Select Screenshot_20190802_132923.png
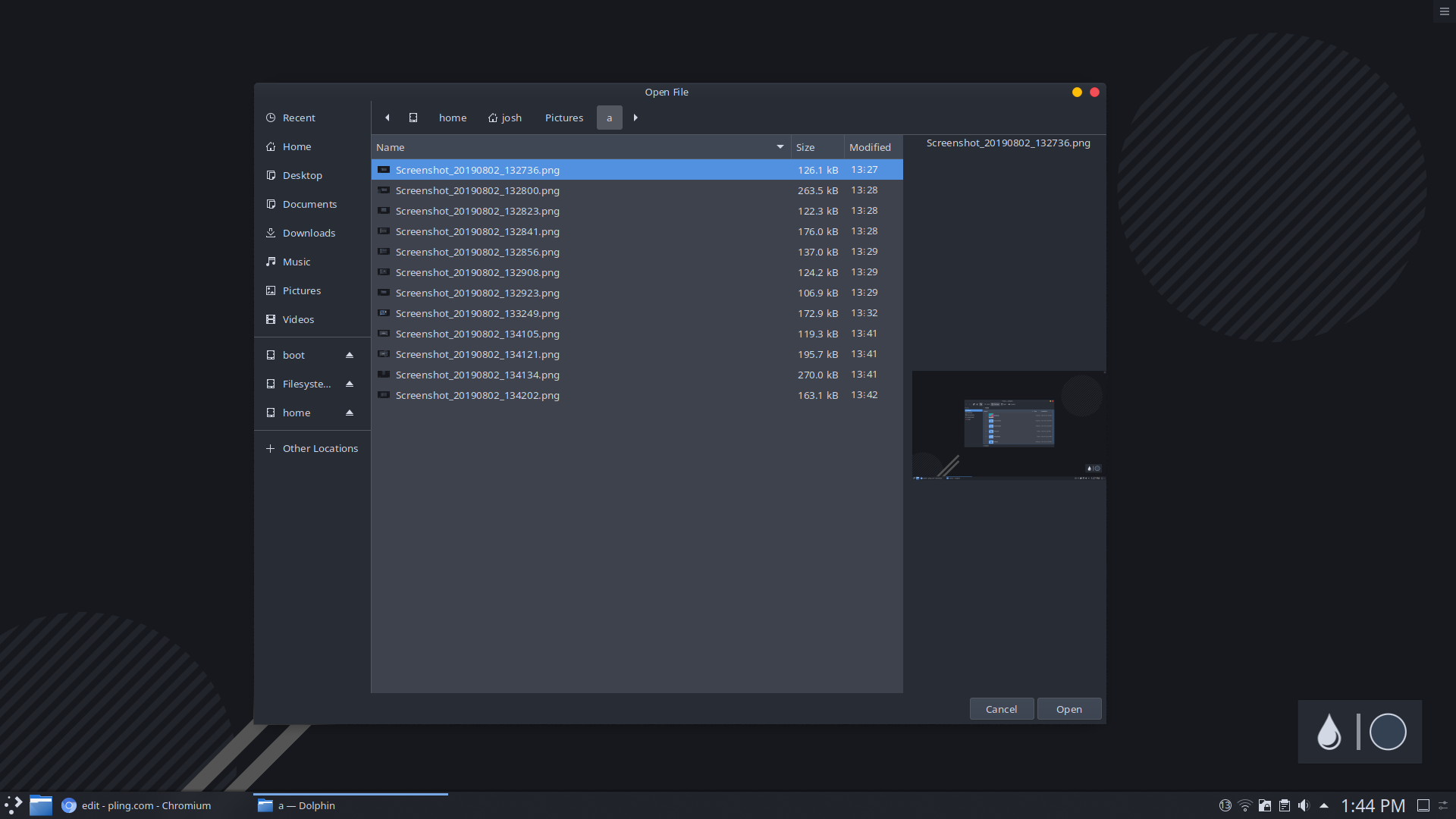Screen dimensions: 1456x819 (637, 293)
